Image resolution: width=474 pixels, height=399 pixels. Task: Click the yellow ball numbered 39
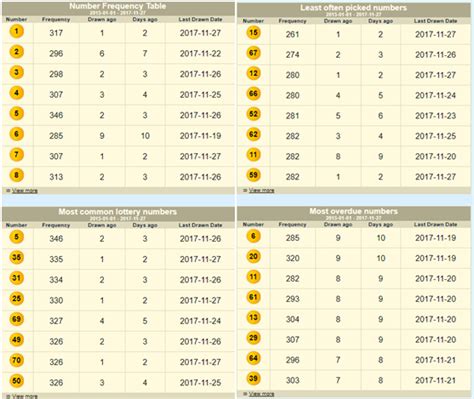coord(253,379)
